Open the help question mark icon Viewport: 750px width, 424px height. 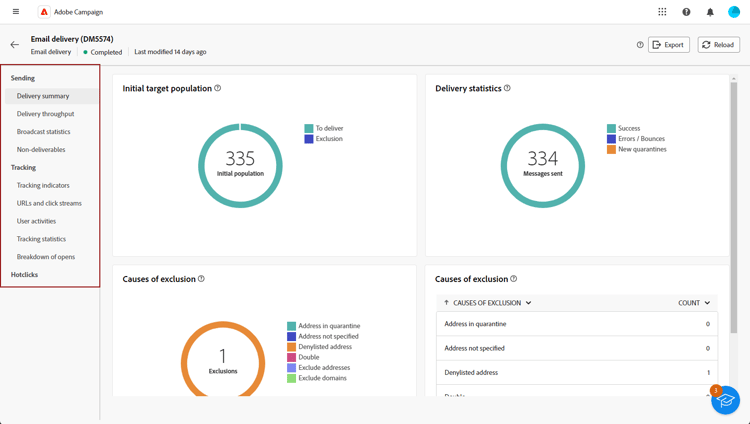pos(686,12)
